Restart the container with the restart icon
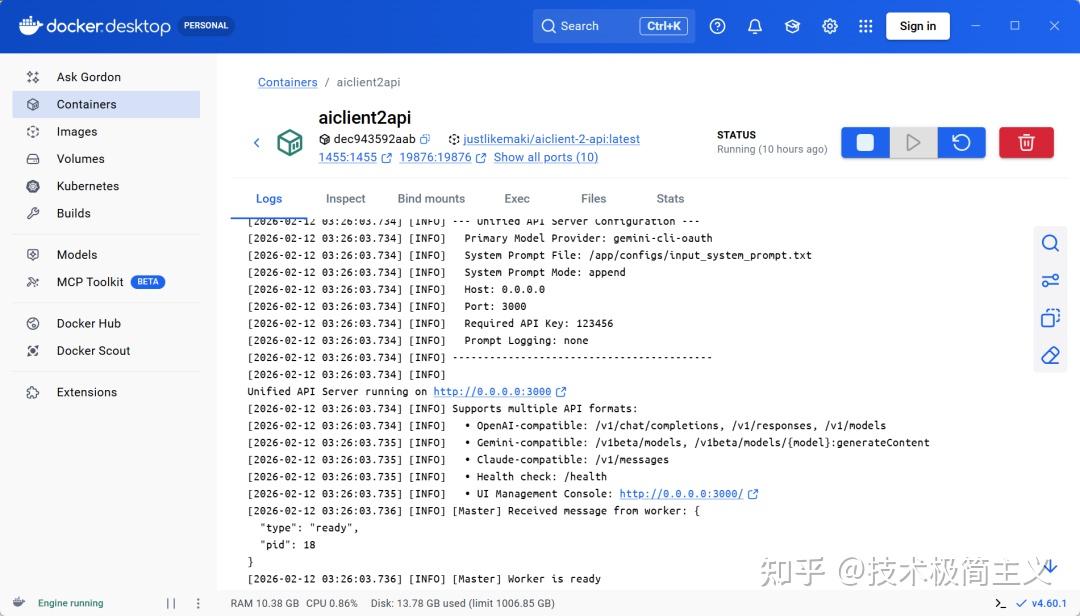The image size is (1080, 616). [x=961, y=143]
